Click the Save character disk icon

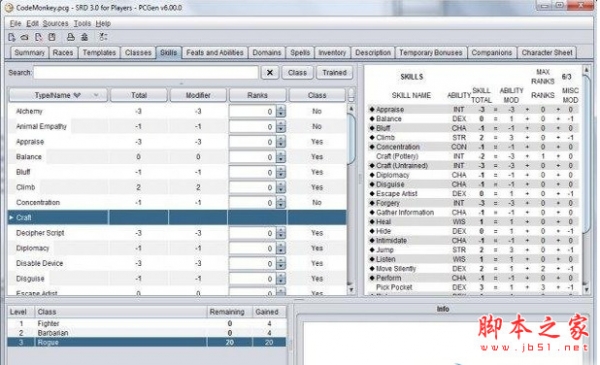tap(52, 37)
